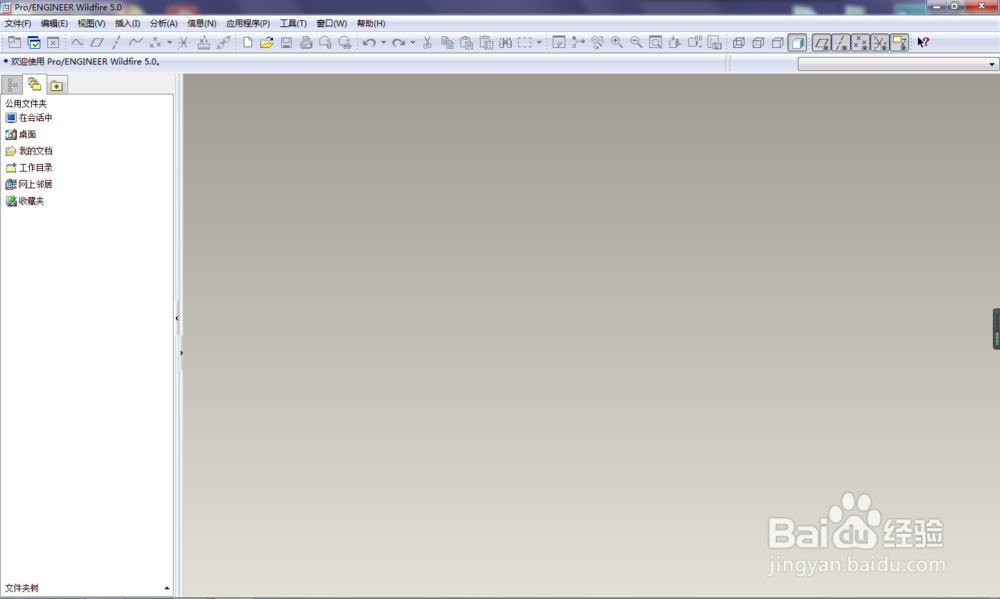Expand the browser pane with right arrow
This screenshot has height=599, width=1000.
(181, 353)
